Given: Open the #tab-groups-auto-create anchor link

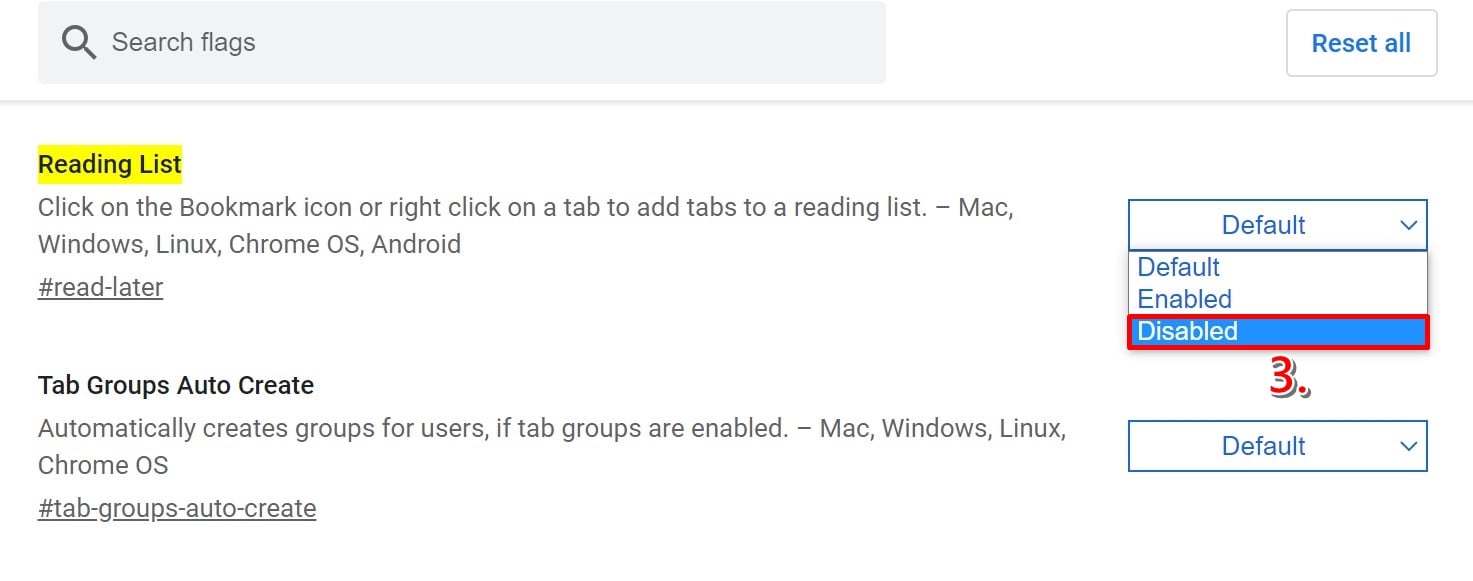Looking at the screenshot, I should (177, 508).
